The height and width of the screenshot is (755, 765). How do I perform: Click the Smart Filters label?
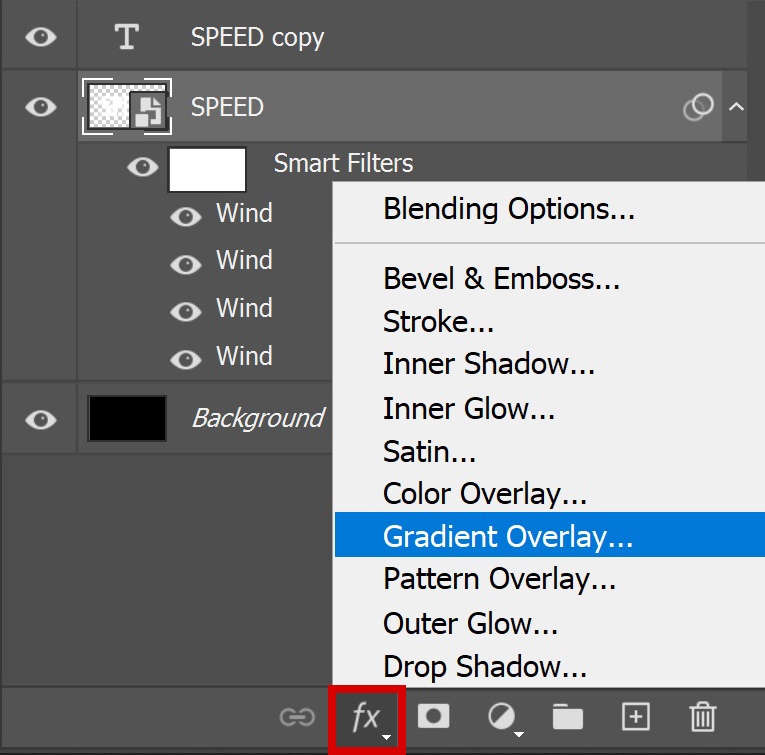pos(343,163)
